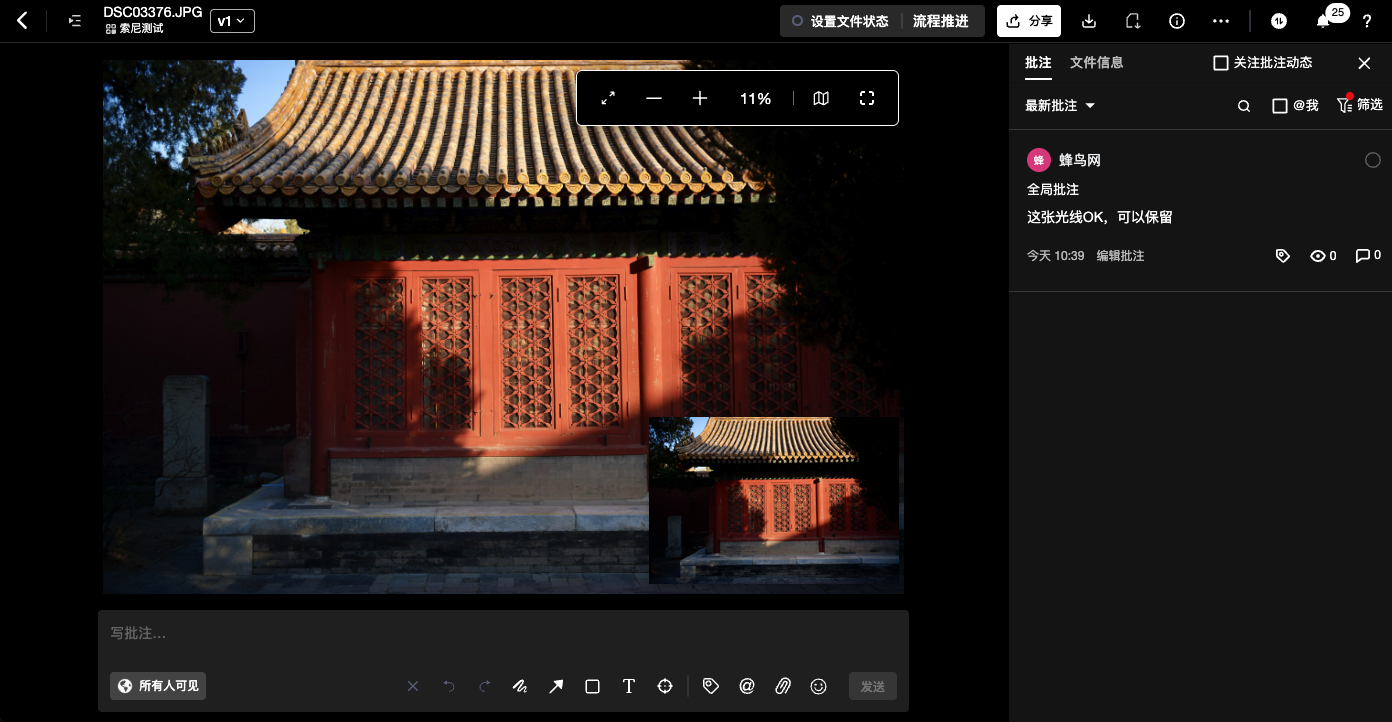Toggle the @我 filter checkbox
The image size is (1392, 722).
click(x=1279, y=106)
